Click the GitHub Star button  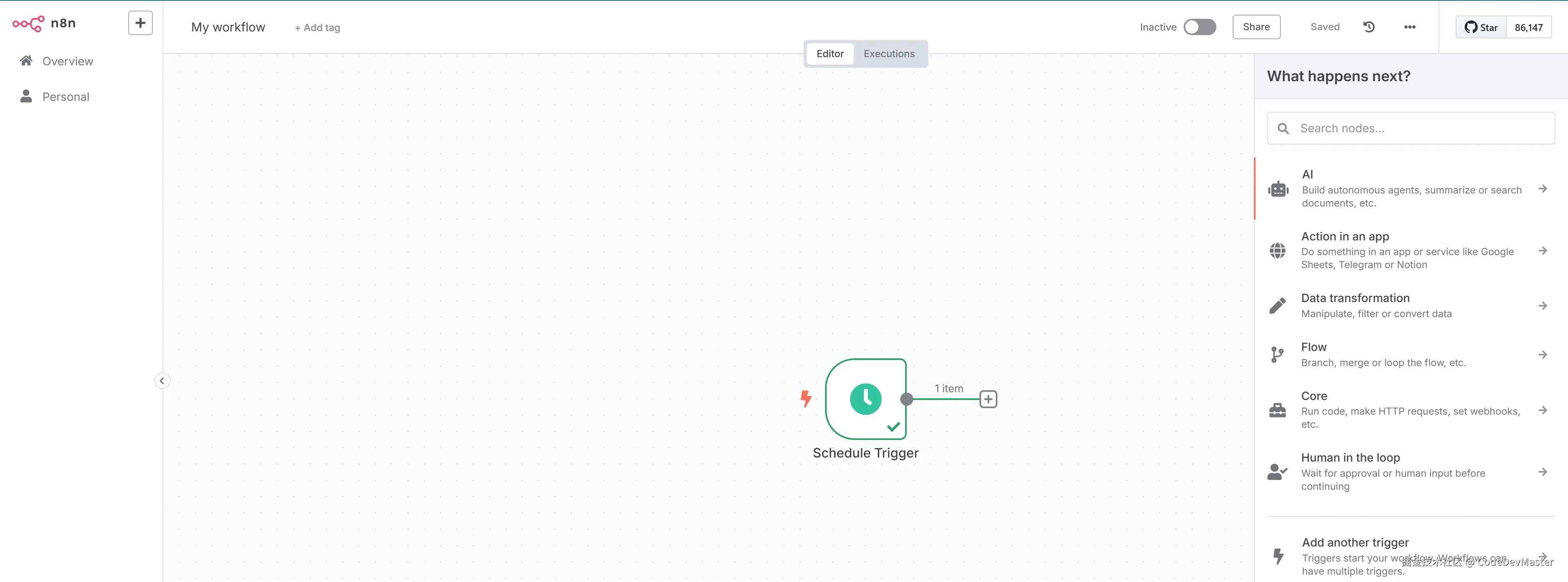1481,27
